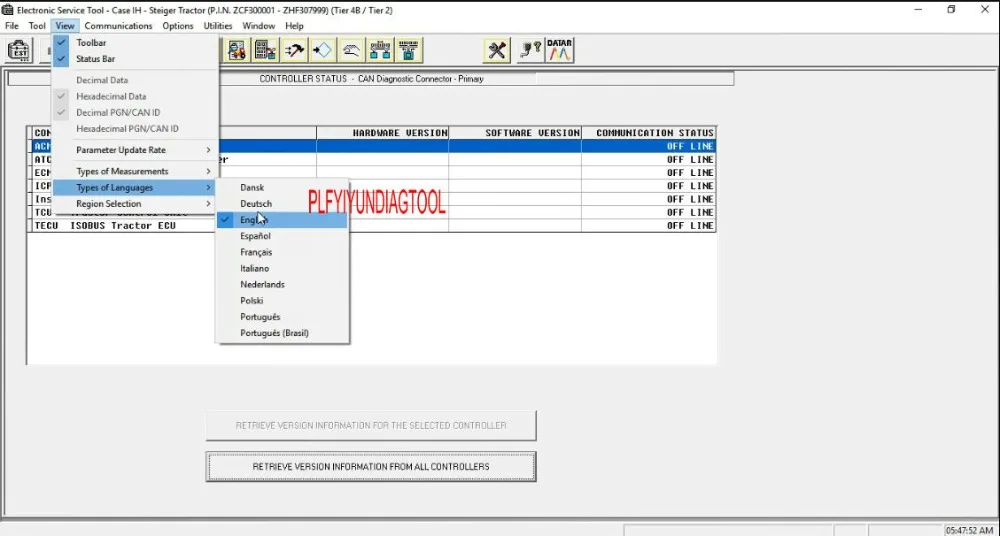Click the EST toolbox icon in toolbar
The height and width of the screenshot is (536, 1000).
pyautogui.click(x=19, y=50)
